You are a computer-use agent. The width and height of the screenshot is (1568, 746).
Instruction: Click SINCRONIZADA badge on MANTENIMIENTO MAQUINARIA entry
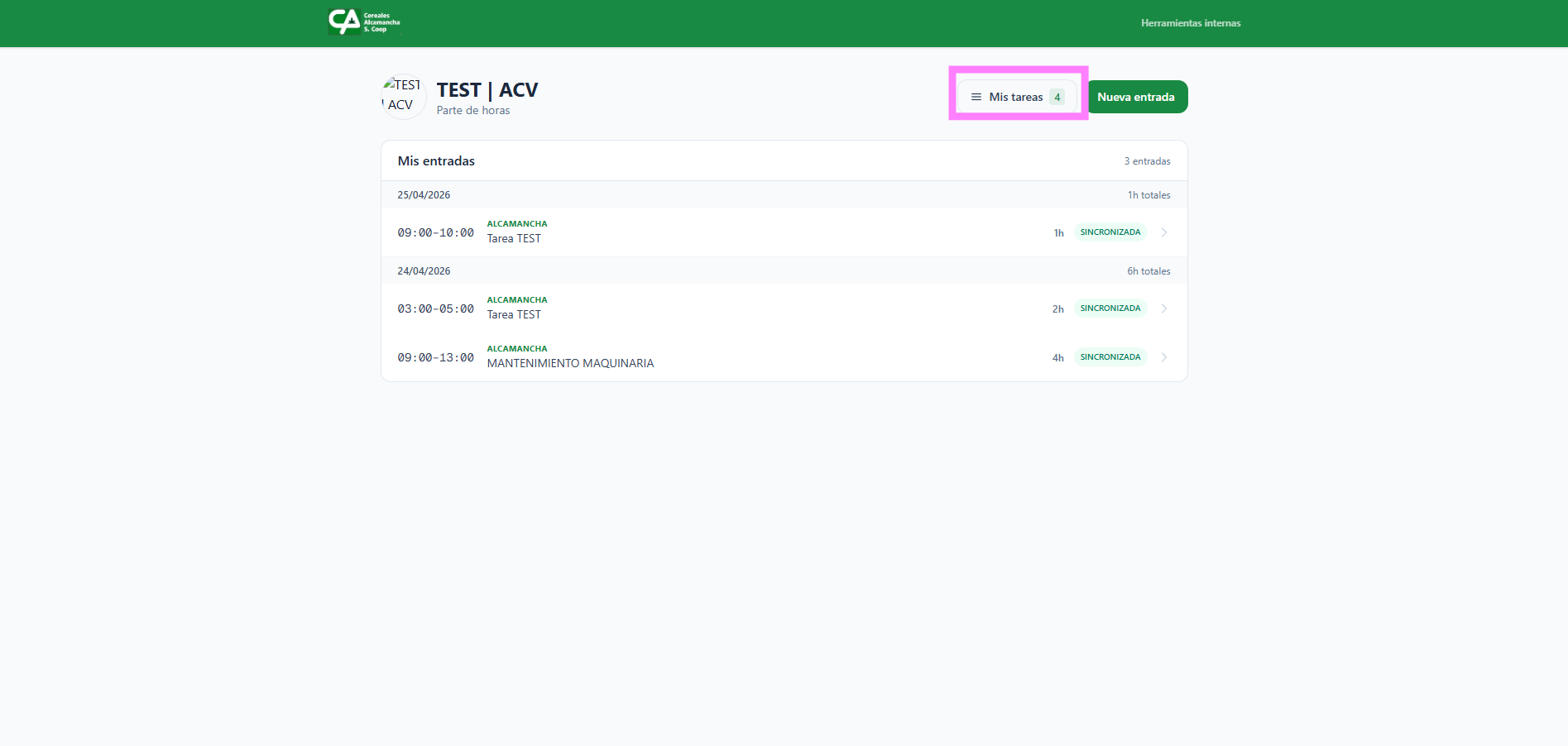1110,357
